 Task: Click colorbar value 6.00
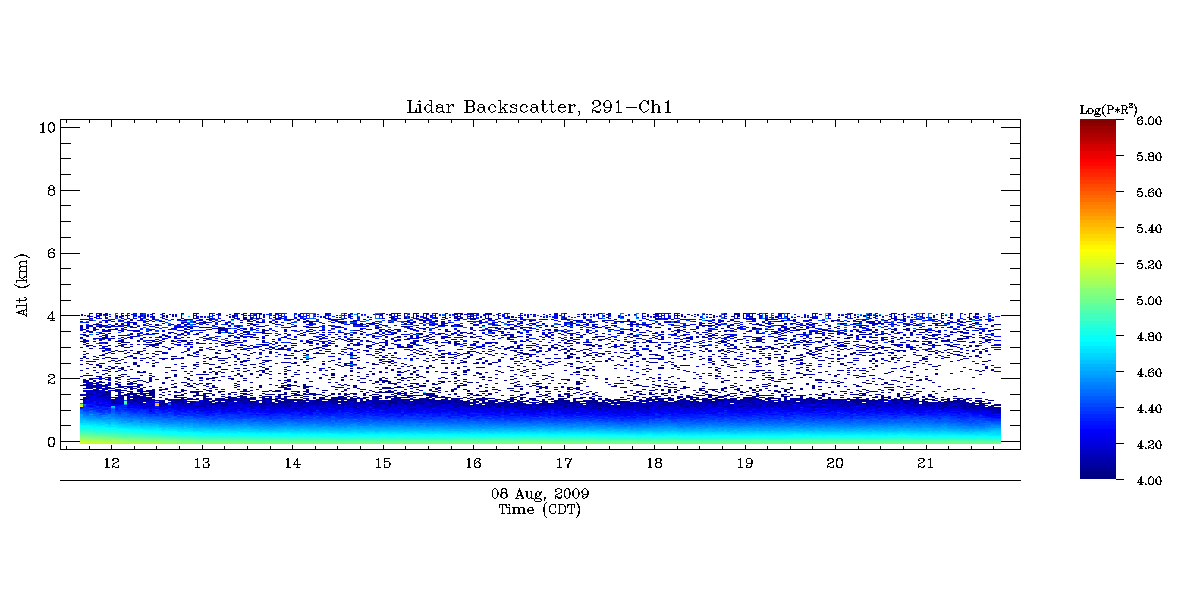pos(1147,121)
